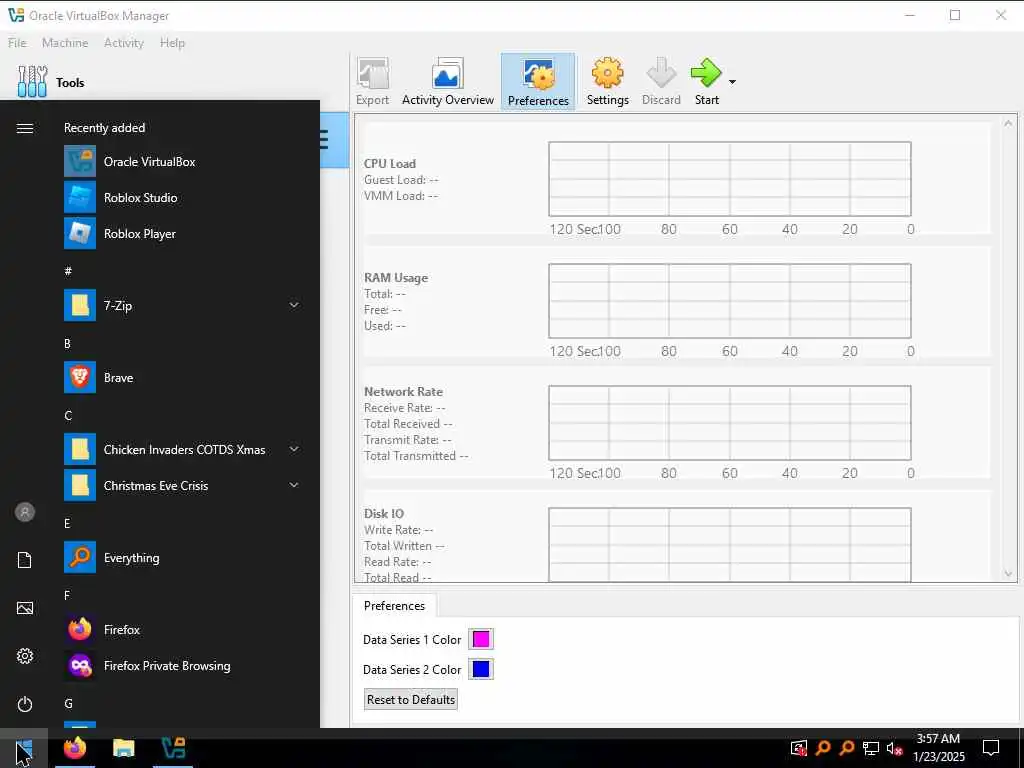Launch Roblox Player from Start menu
The height and width of the screenshot is (768, 1024).
tap(183, 233)
